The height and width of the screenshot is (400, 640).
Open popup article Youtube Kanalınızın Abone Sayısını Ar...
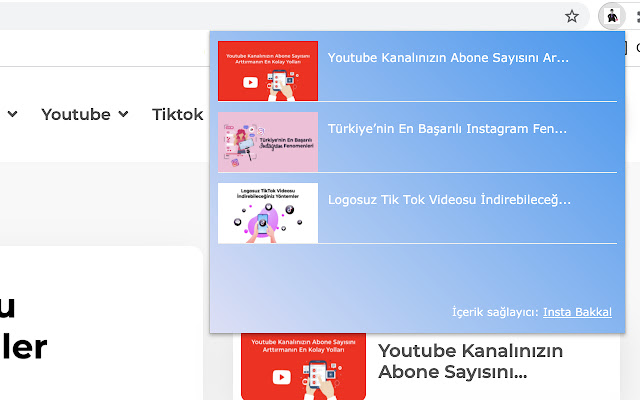[448, 58]
